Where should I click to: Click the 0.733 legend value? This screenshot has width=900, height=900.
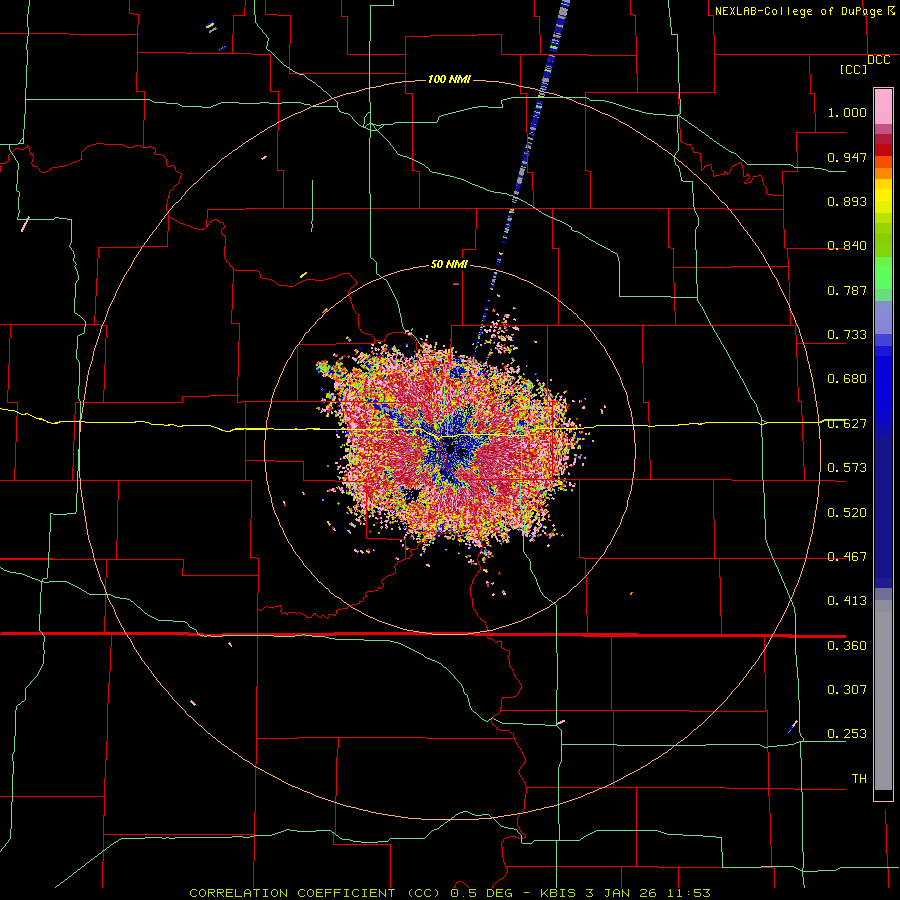847,335
